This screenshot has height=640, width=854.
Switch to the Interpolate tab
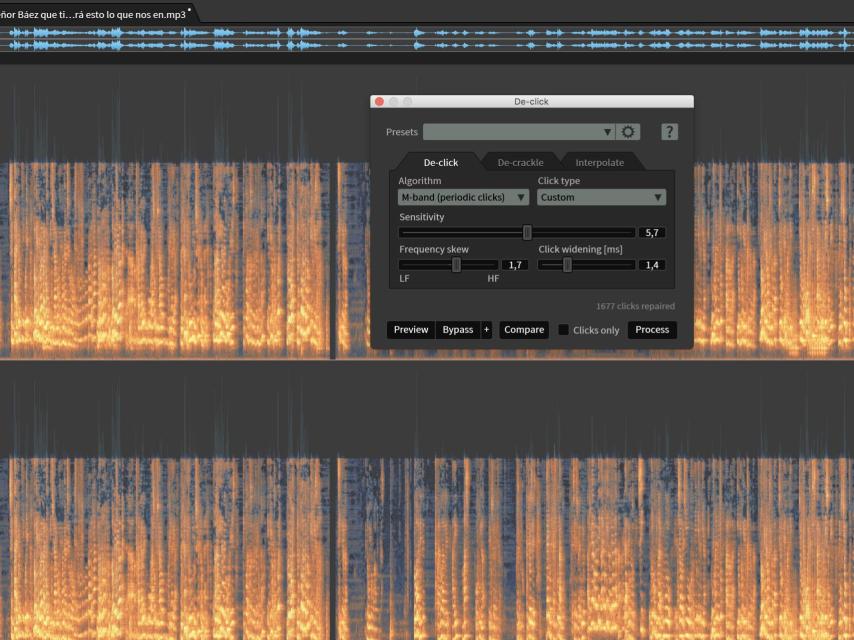pos(599,162)
